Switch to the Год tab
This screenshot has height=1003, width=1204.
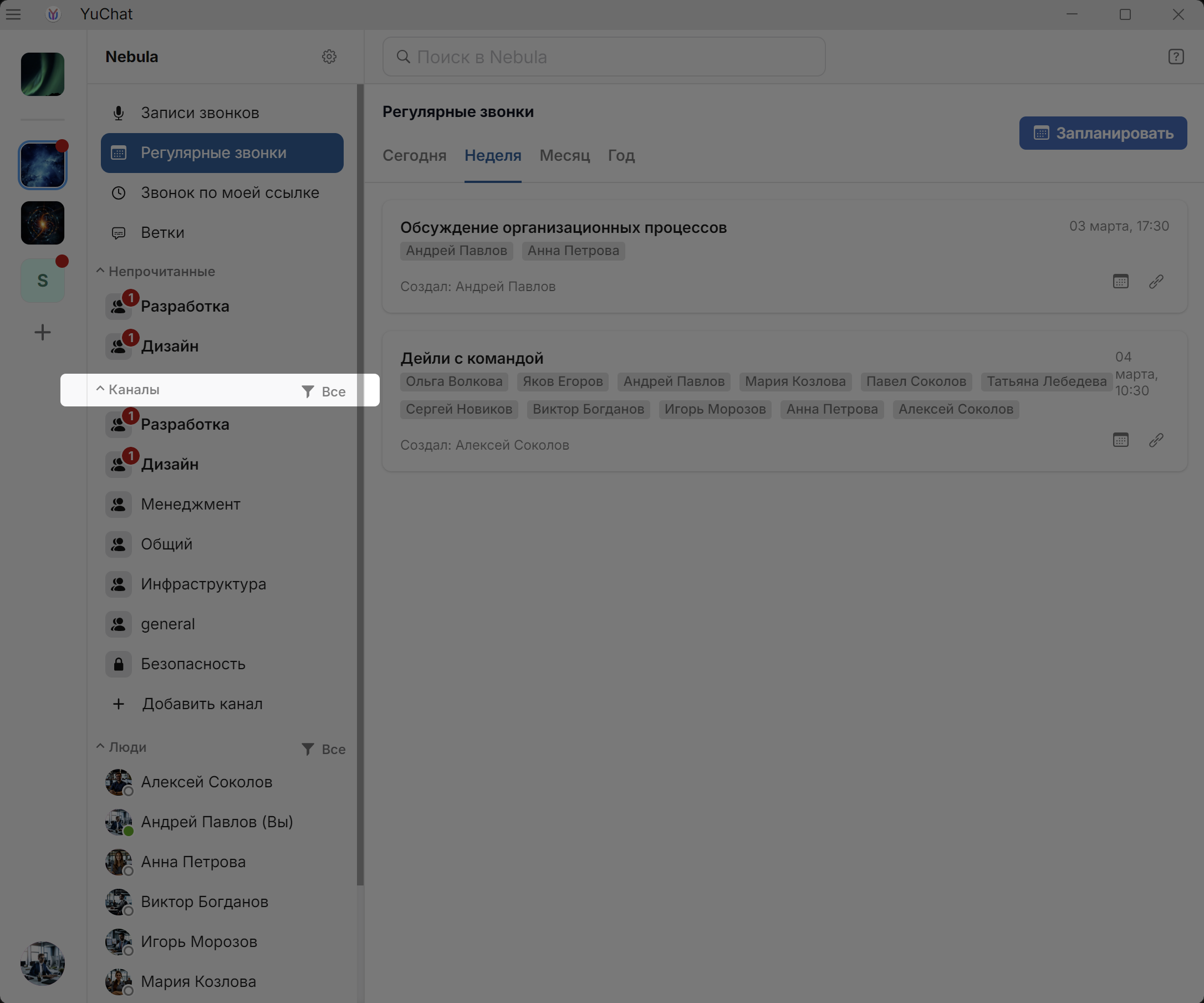[x=621, y=155]
